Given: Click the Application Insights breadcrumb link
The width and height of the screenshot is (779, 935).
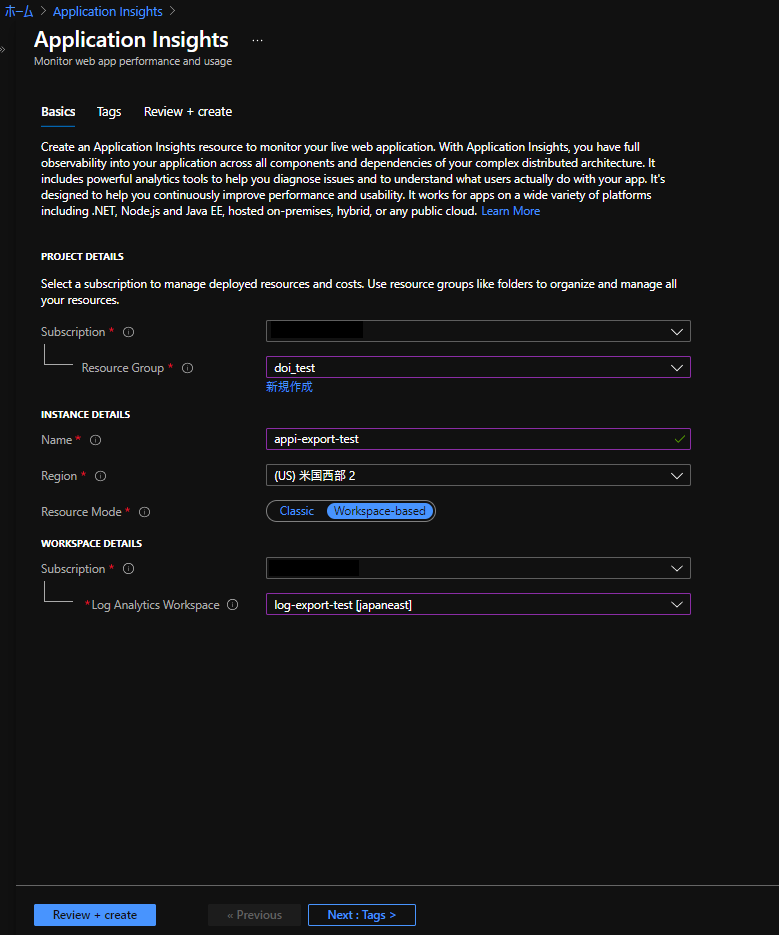Looking at the screenshot, I should [107, 11].
